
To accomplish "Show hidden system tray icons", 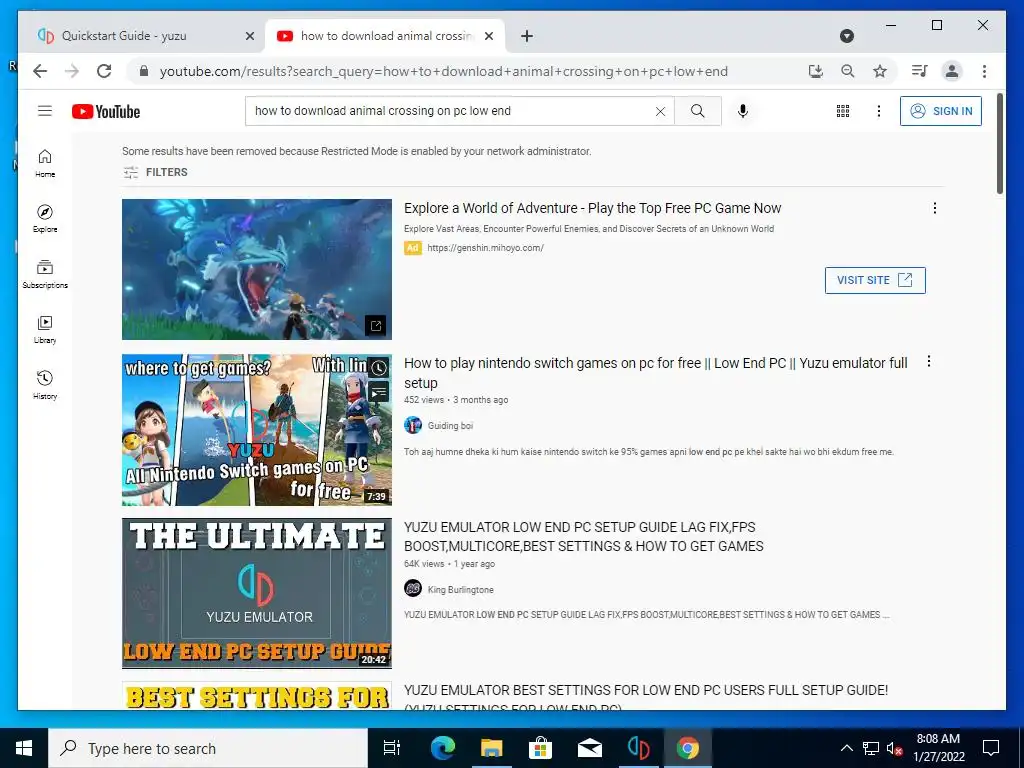I will (x=846, y=748).
